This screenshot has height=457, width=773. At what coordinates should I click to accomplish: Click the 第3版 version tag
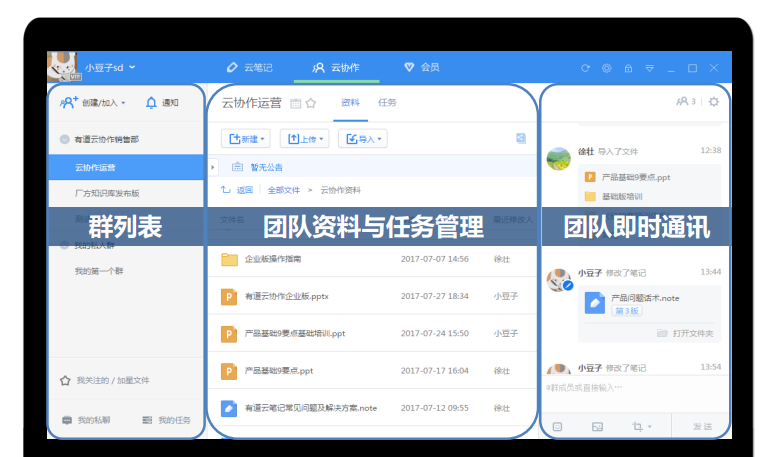pos(627,311)
